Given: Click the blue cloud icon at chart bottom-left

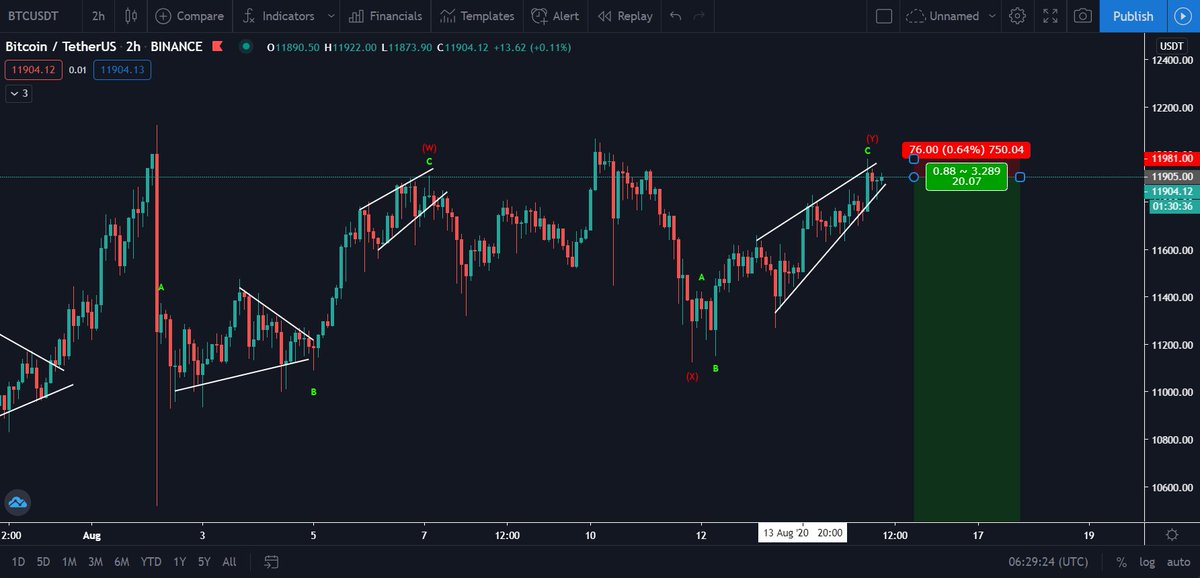Looking at the screenshot, I should [x=16, y=502].
